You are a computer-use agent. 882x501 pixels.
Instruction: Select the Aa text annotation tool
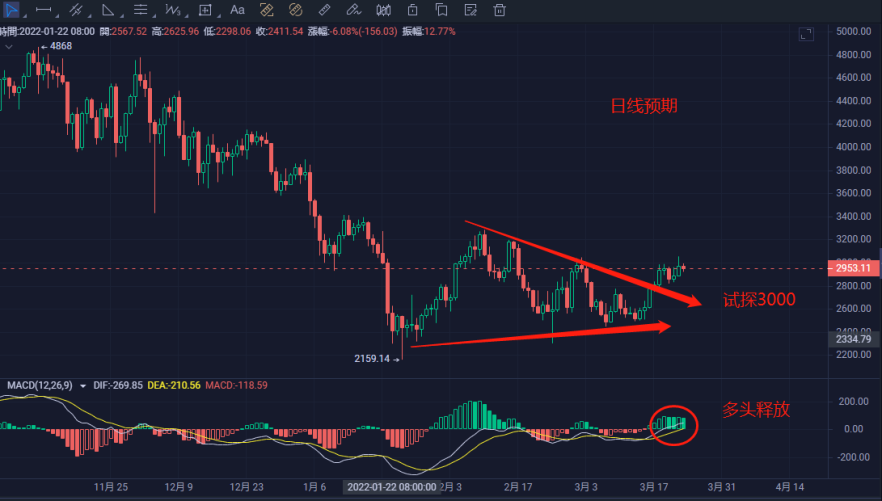click(237, 10)
